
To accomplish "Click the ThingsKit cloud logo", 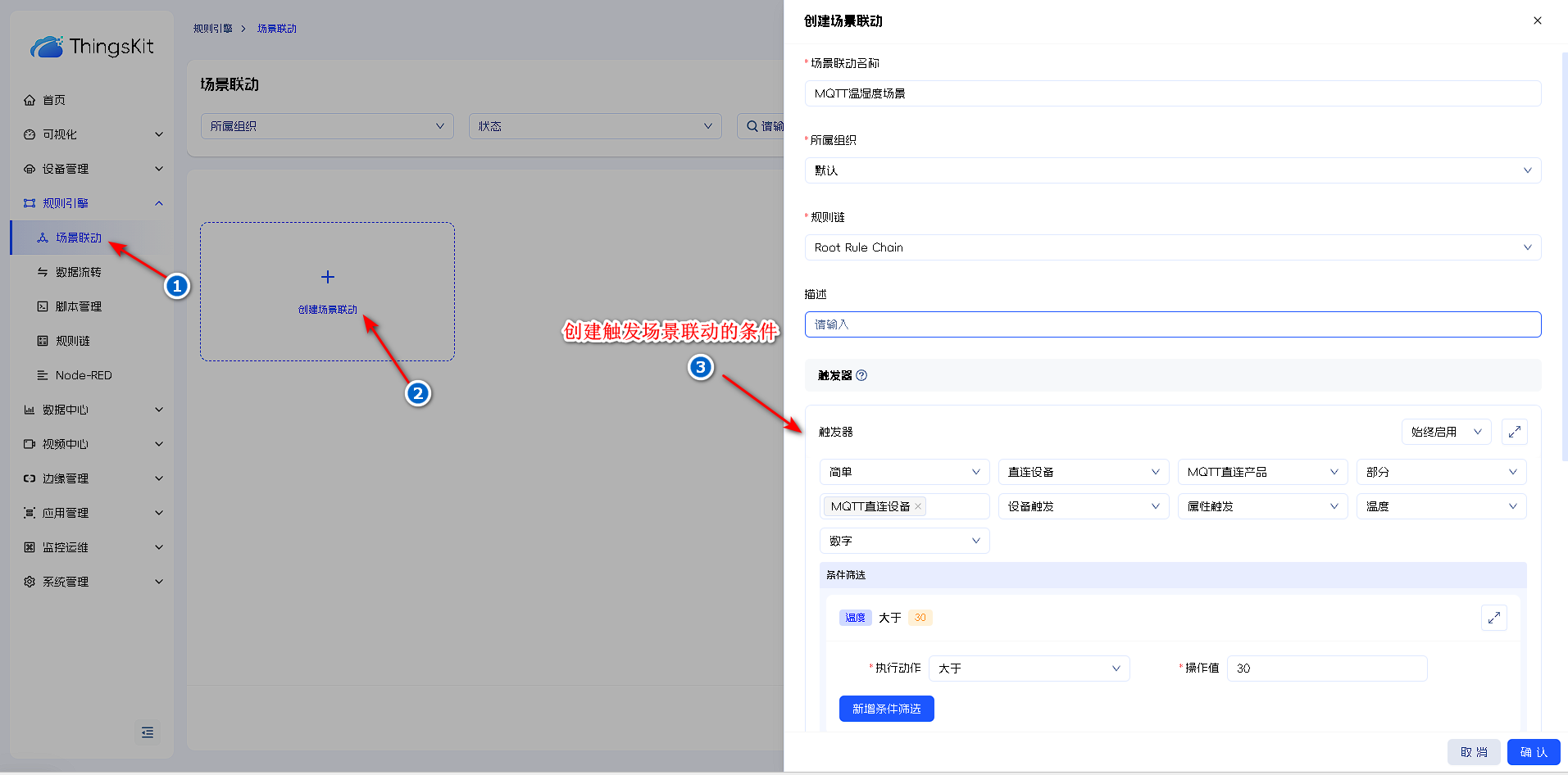I will [47, 47].
